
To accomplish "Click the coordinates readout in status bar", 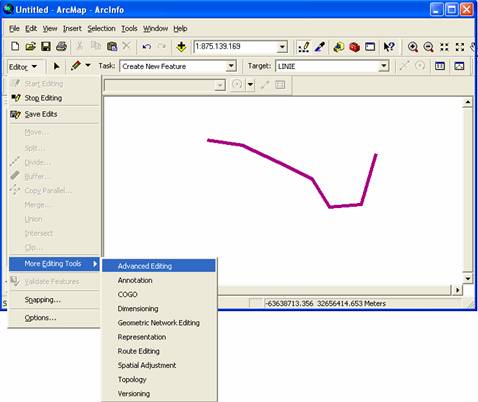I will (x=325, y=303).
